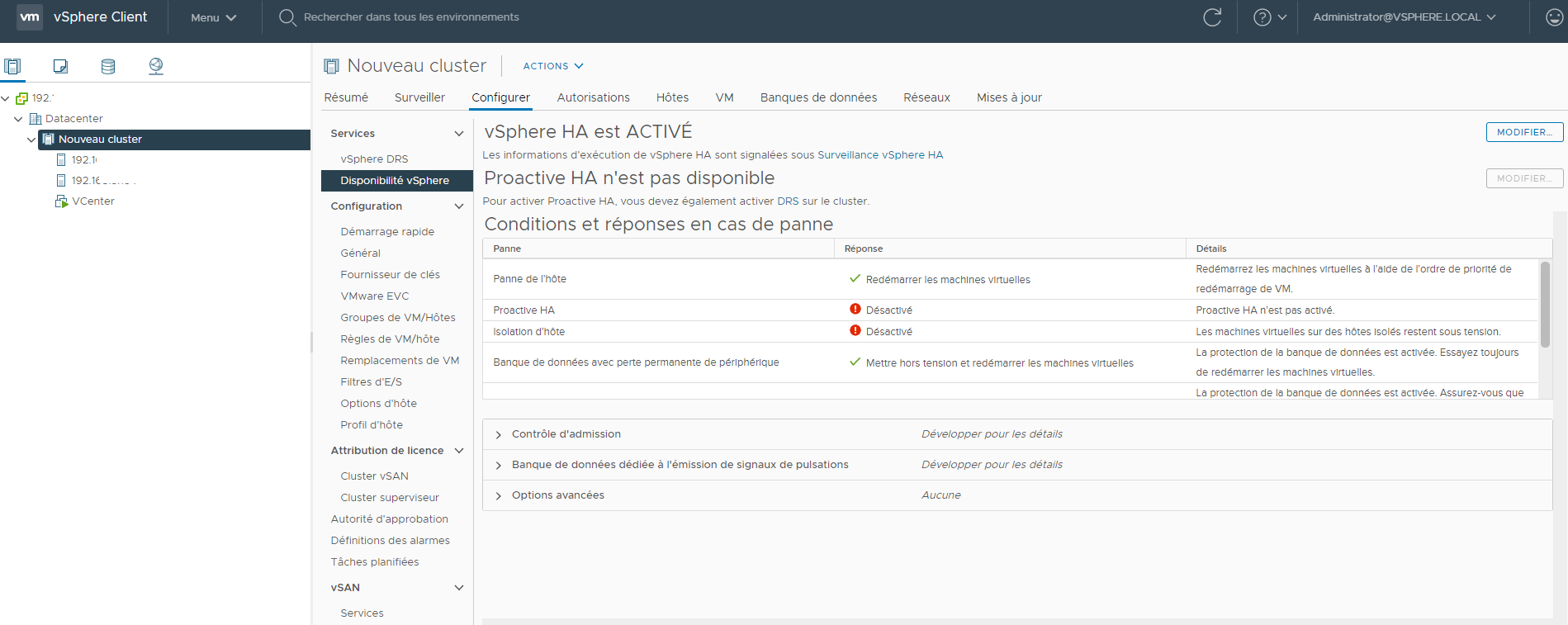Open the help question mark menu
Viewport: 1568px width, 625px height.
point(1270,17)
